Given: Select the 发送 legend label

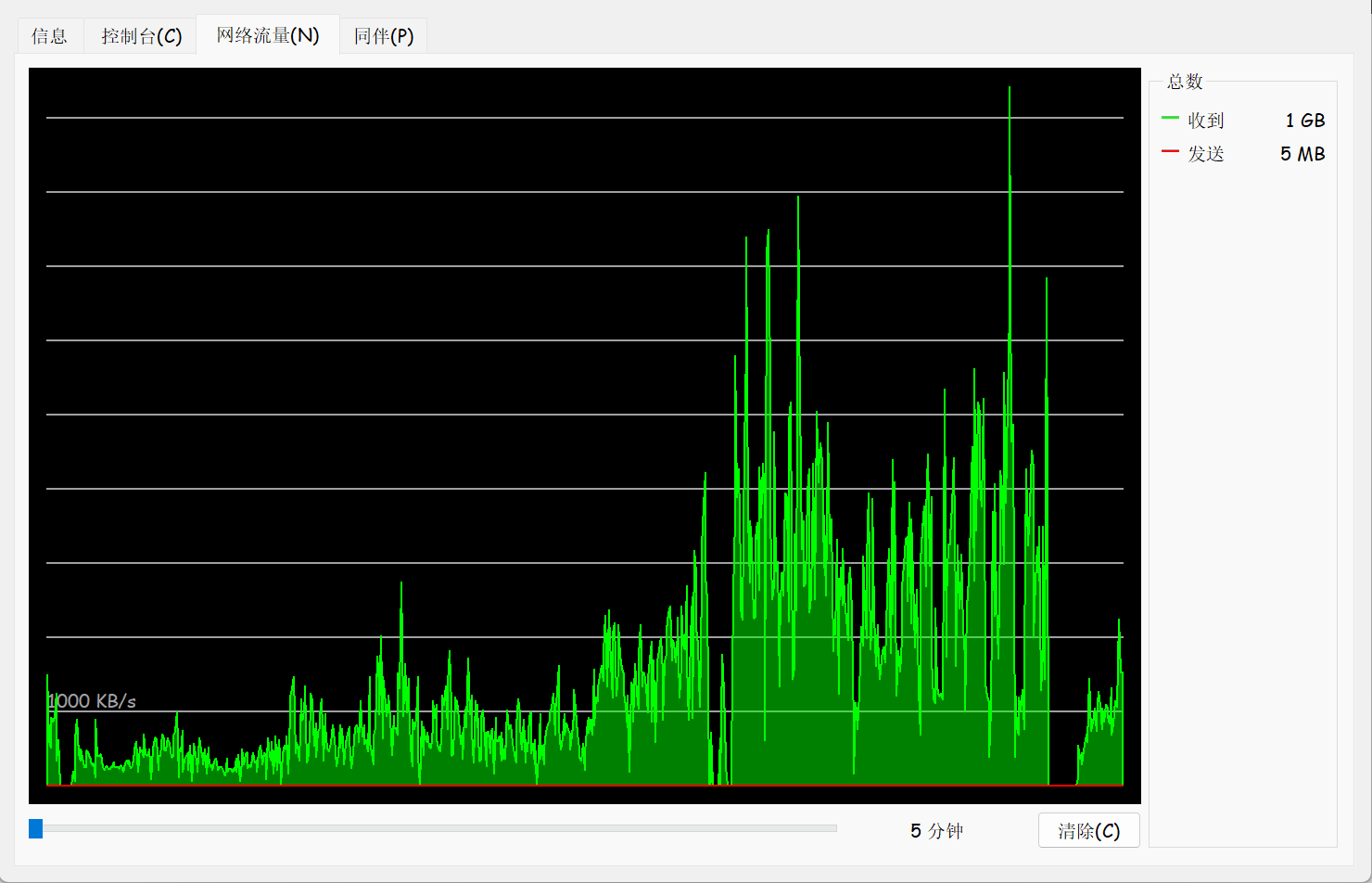Looking at the screenshot, I should pyautogui.click(x=1206, y=154).
